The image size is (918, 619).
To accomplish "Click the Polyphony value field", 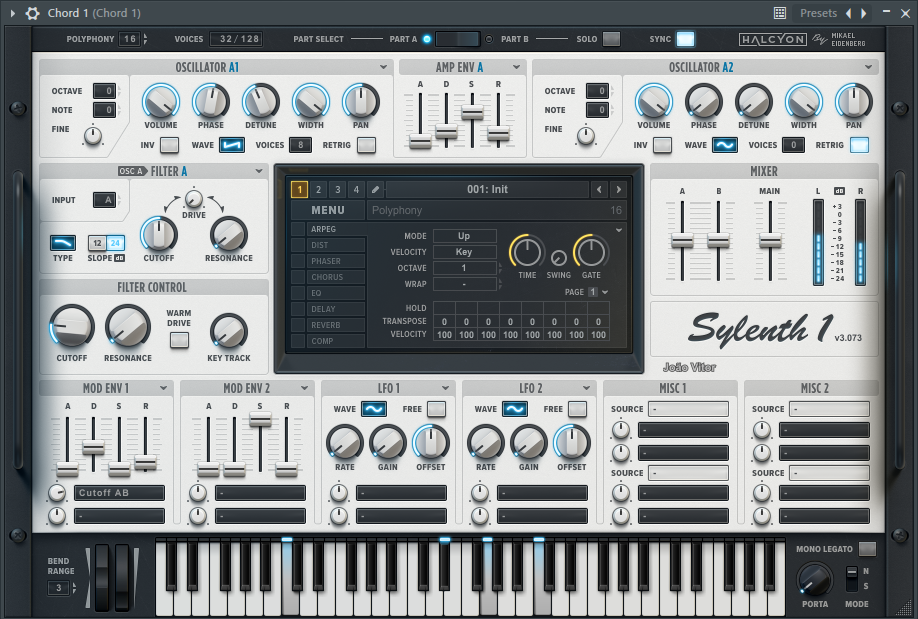I will 130,39.
